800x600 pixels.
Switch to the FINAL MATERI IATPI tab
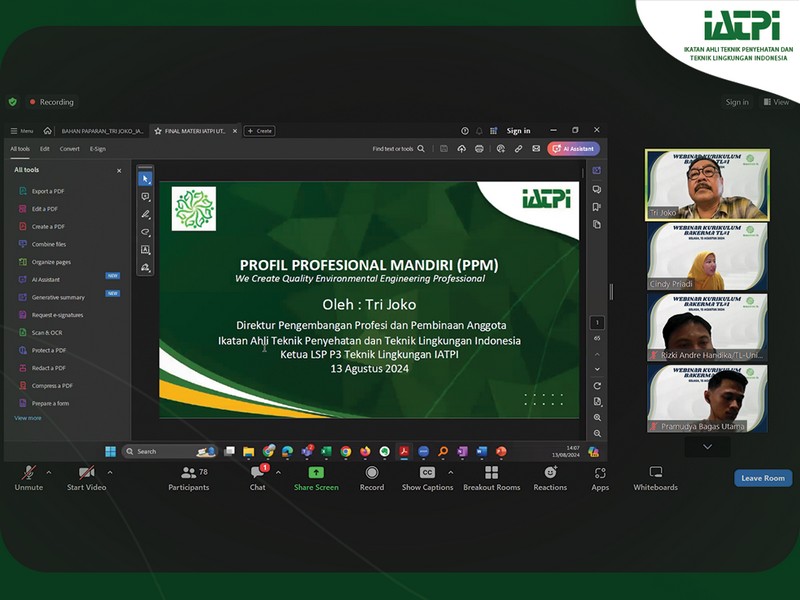[x=194, y=131]
